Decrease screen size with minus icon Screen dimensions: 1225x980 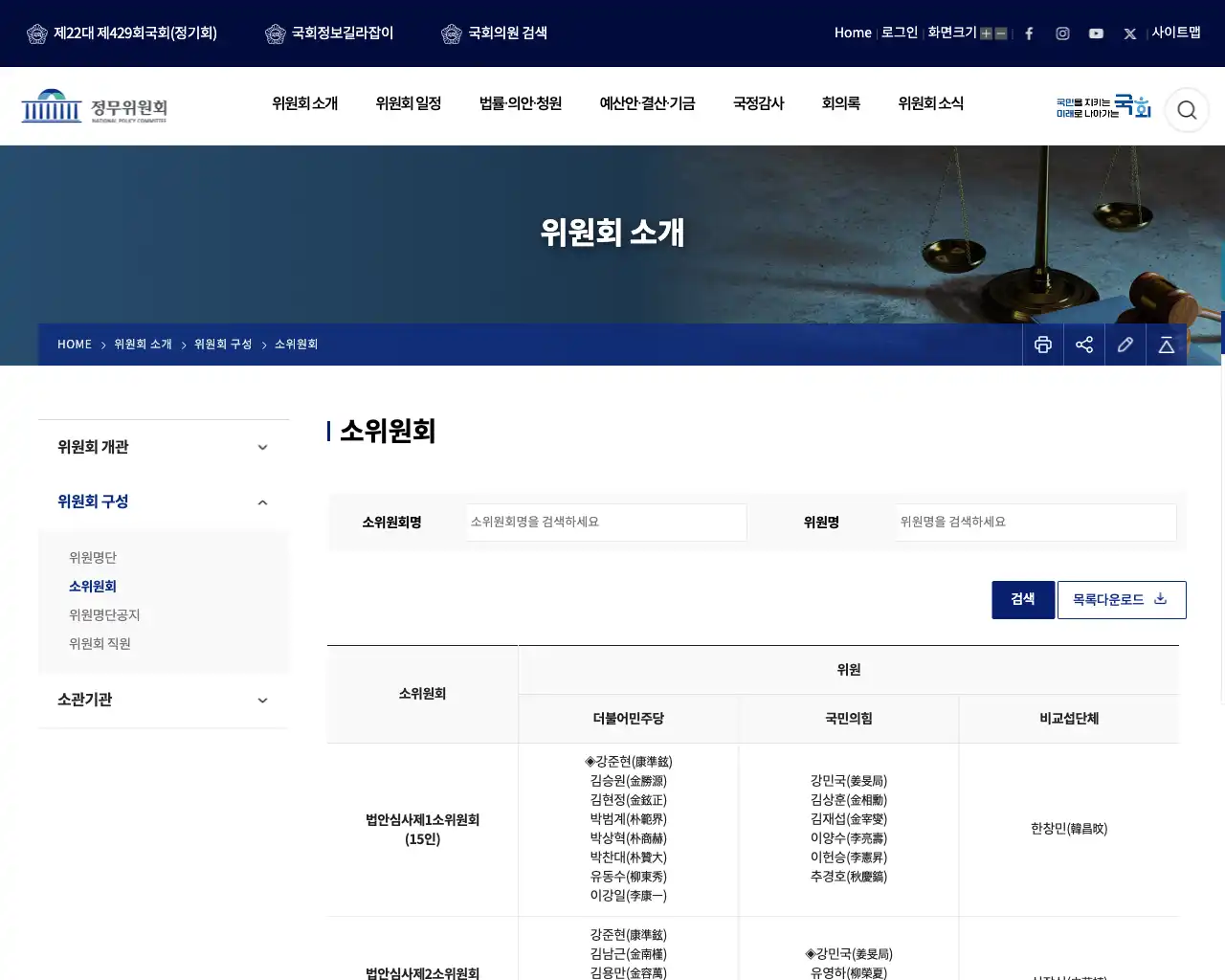pos(1001,33)
